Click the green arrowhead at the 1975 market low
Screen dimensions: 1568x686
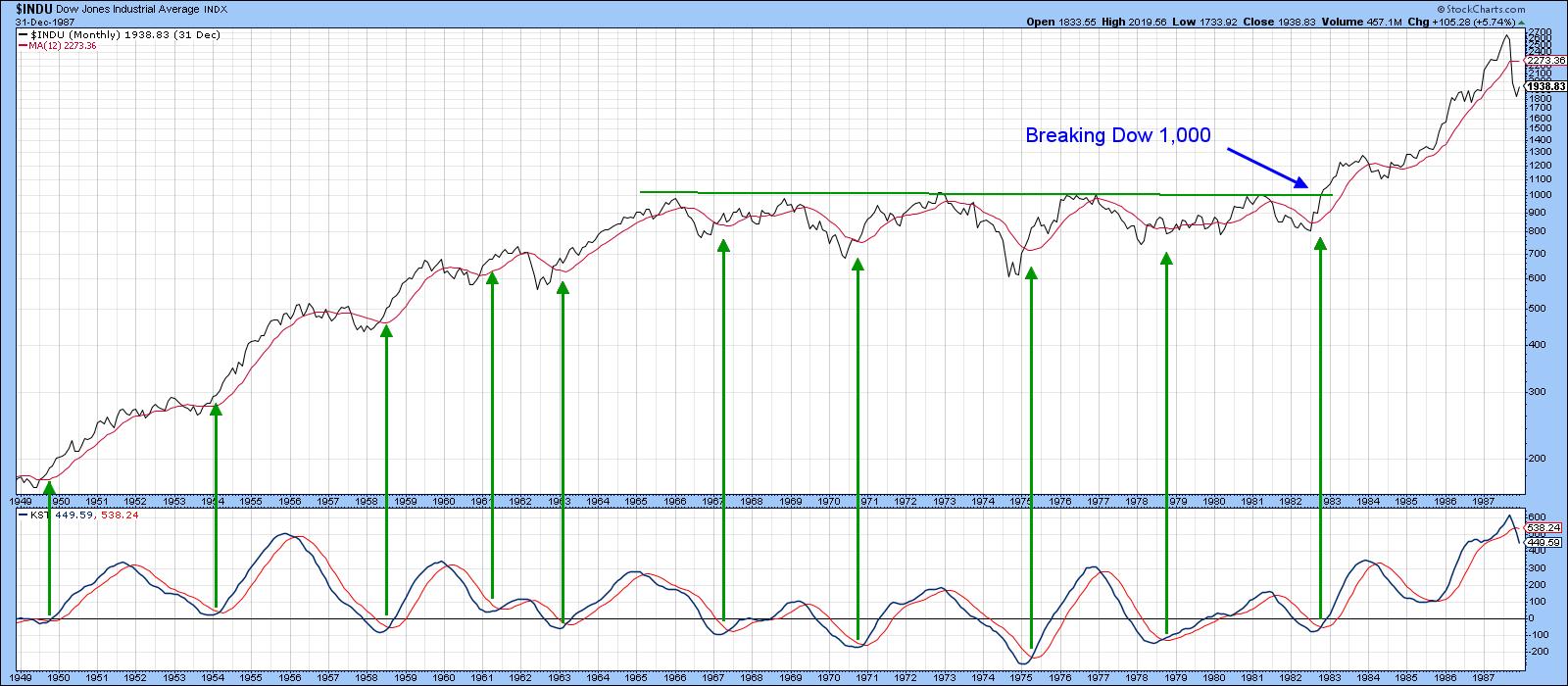click(x=1031, y=273)
